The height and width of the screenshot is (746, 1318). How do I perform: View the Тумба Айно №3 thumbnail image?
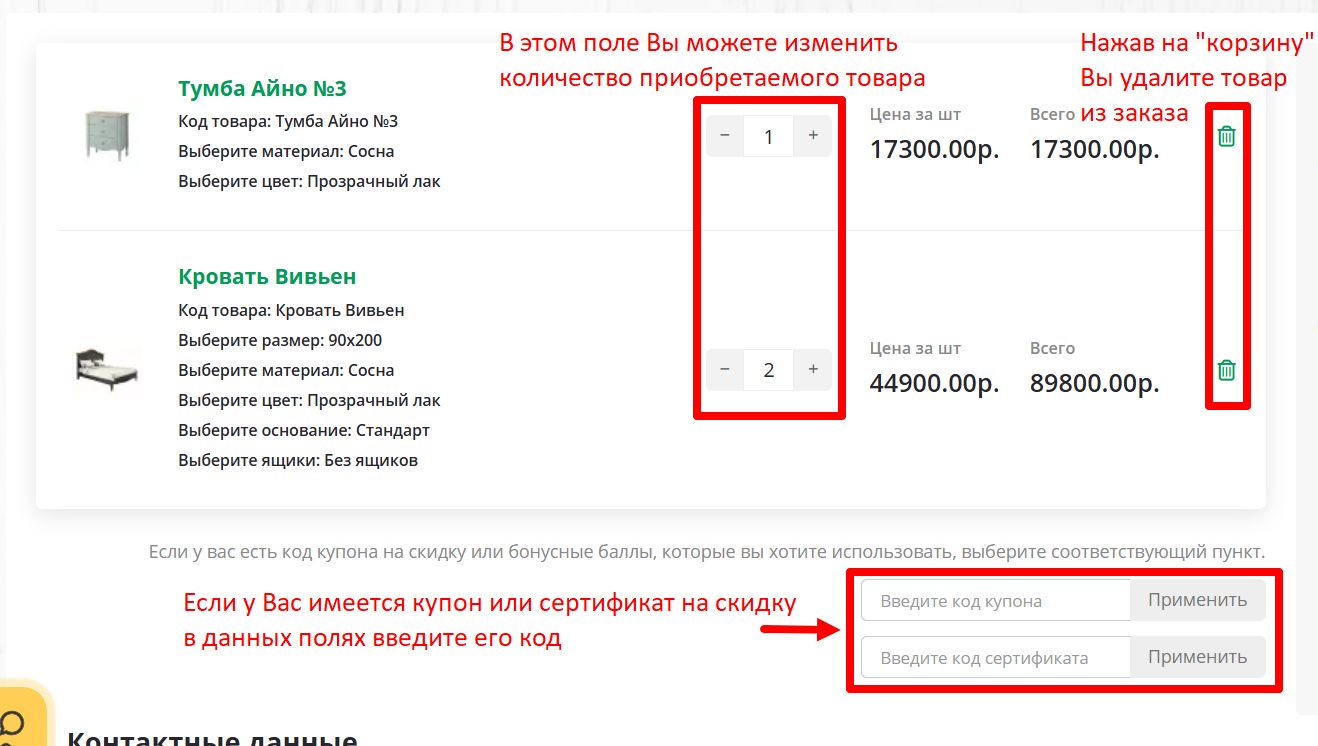(x=107, y=135)
